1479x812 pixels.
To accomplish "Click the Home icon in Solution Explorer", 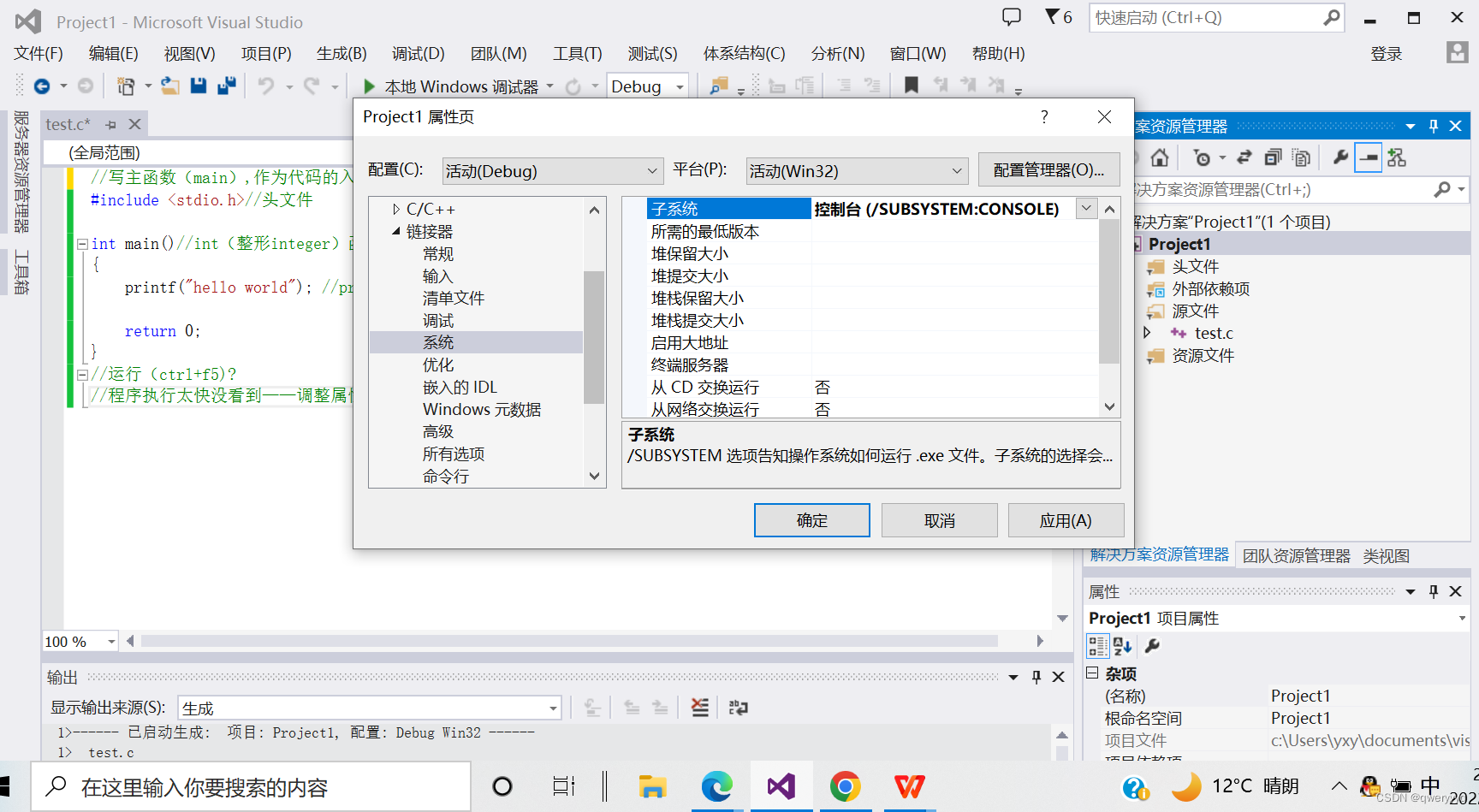I will [x=1160, y=157].
